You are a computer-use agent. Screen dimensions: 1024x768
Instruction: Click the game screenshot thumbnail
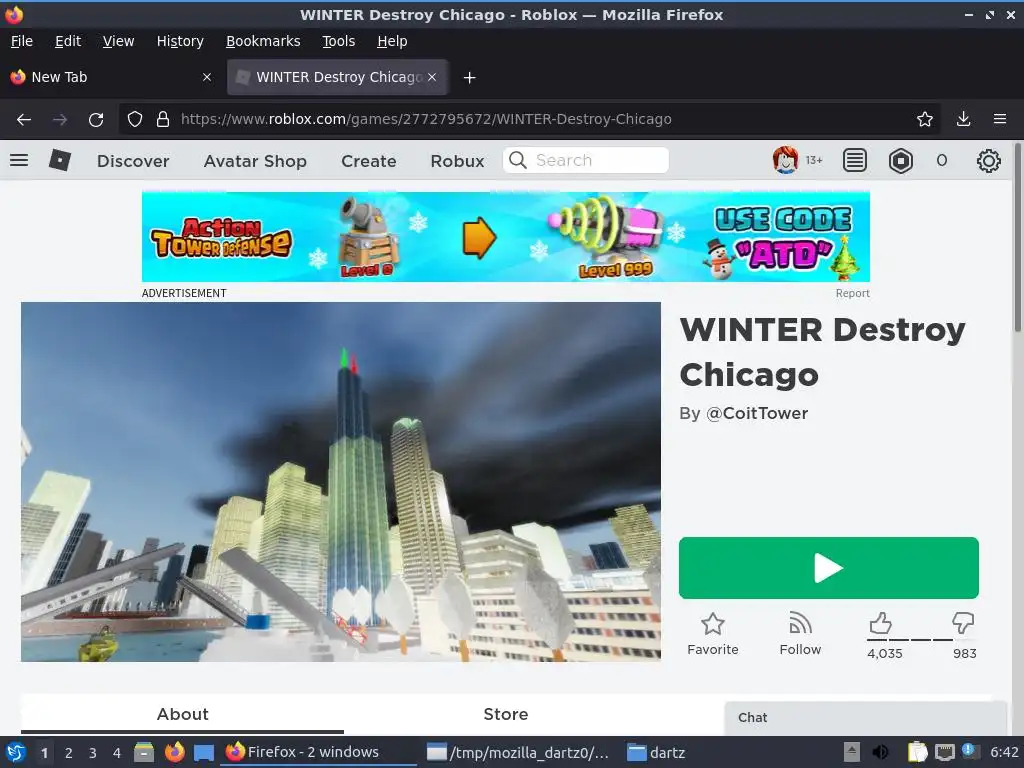[x=341, y=482]
